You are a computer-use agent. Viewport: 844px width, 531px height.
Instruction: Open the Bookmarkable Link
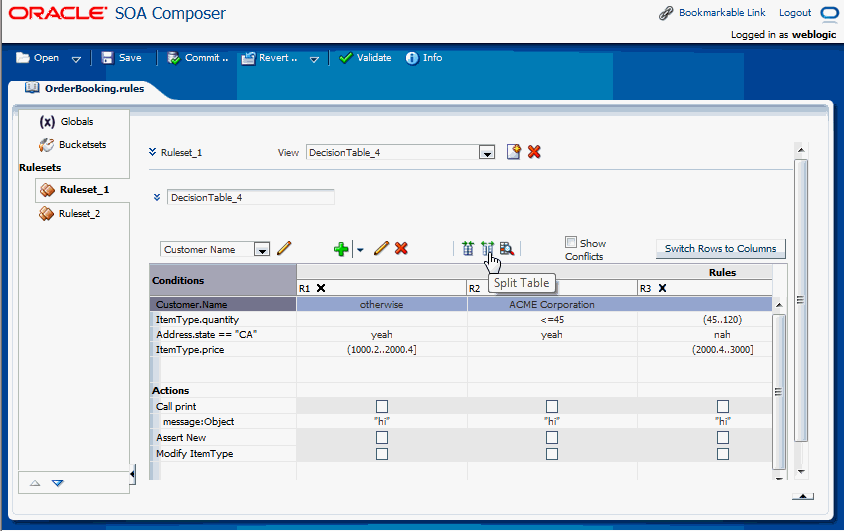(x=722, y=13)
